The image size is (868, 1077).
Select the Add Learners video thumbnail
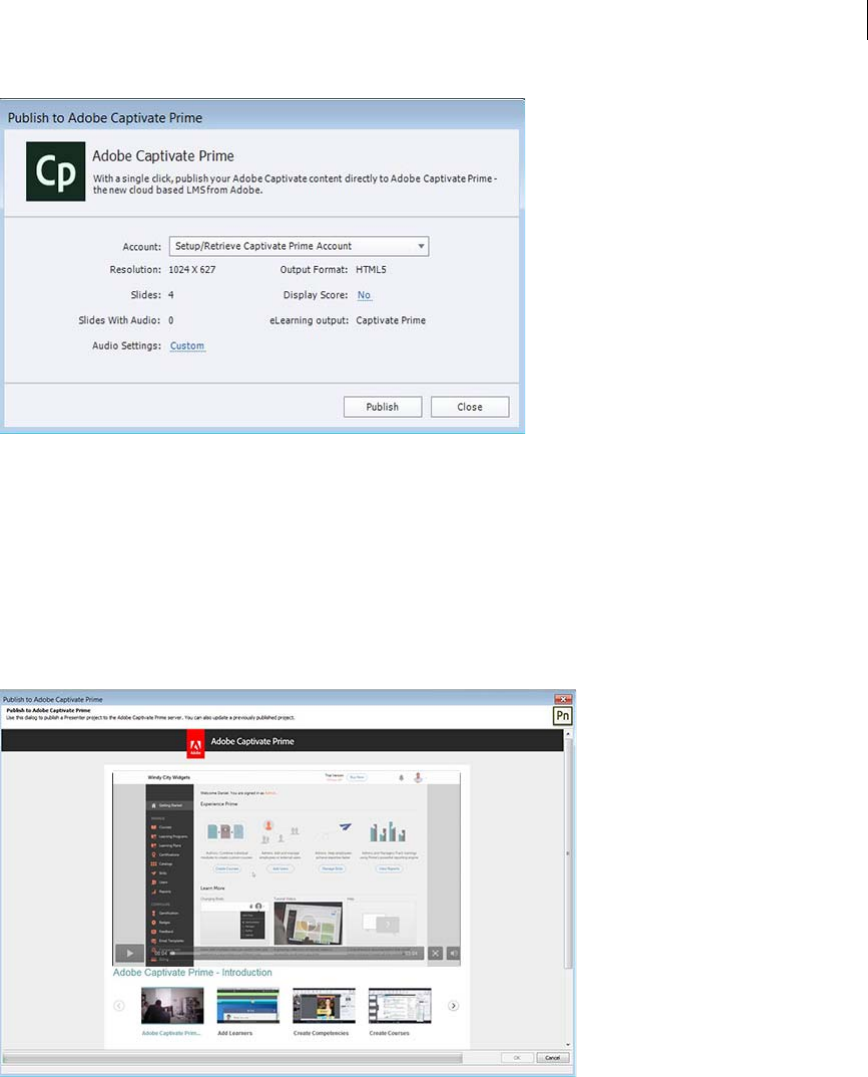click(x=248, y=1006)
